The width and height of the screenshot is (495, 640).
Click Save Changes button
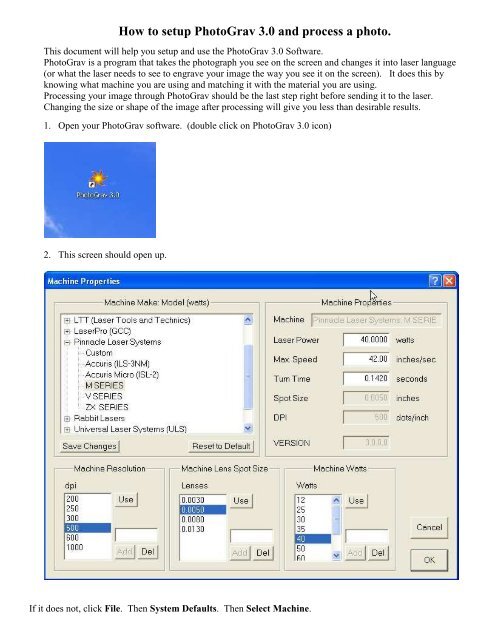[x=89, y=446]
